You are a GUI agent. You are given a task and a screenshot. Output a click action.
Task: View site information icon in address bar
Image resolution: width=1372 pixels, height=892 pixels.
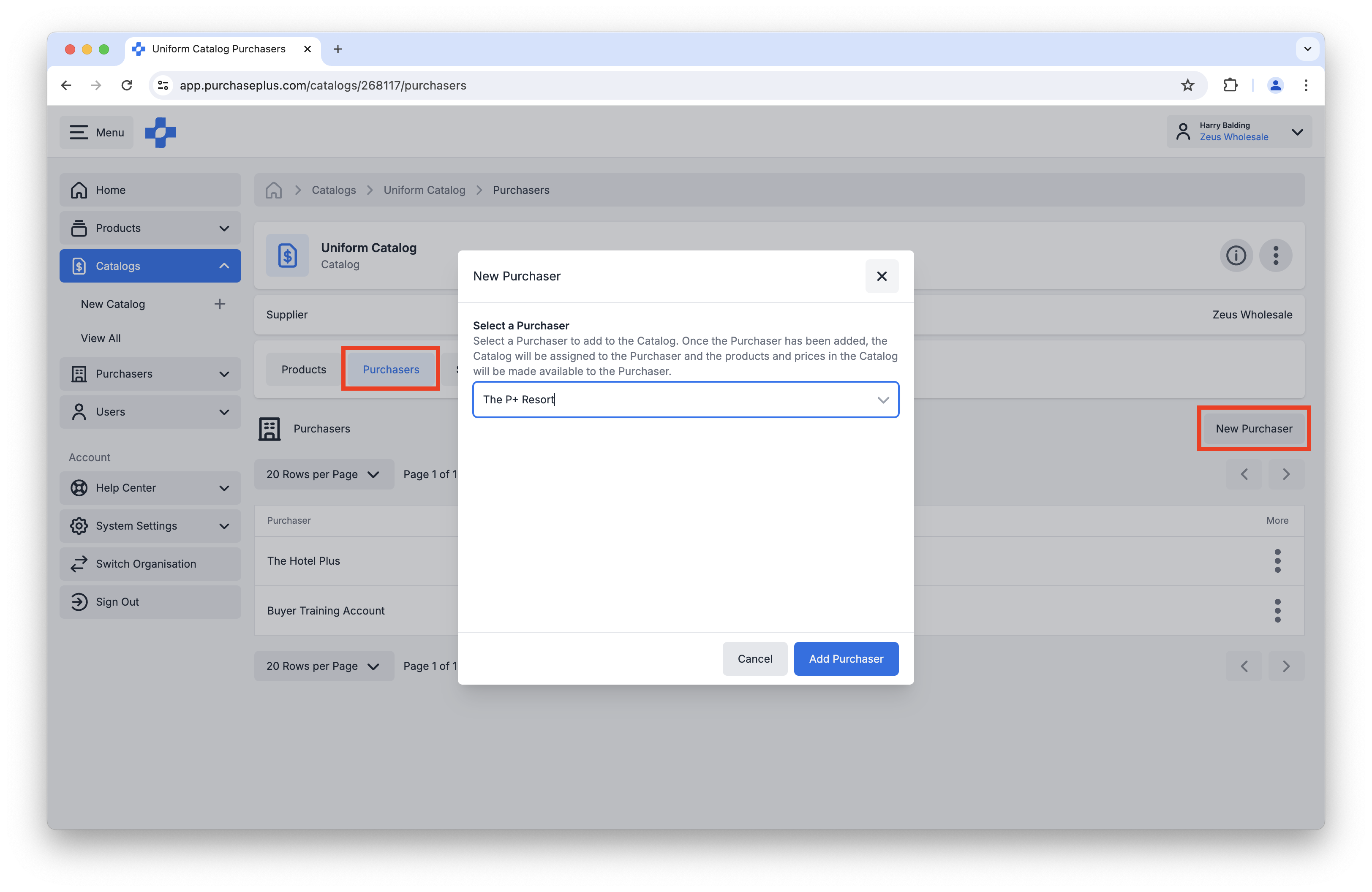tap(163, 85)
